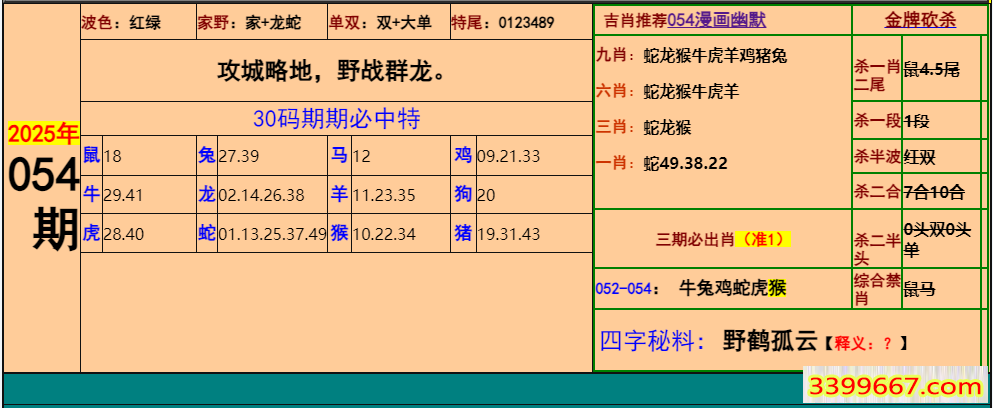This screenshot has width=993, height=408.
Task: Select the 单双：双+大单 cell
Action: tap(389, 23)
